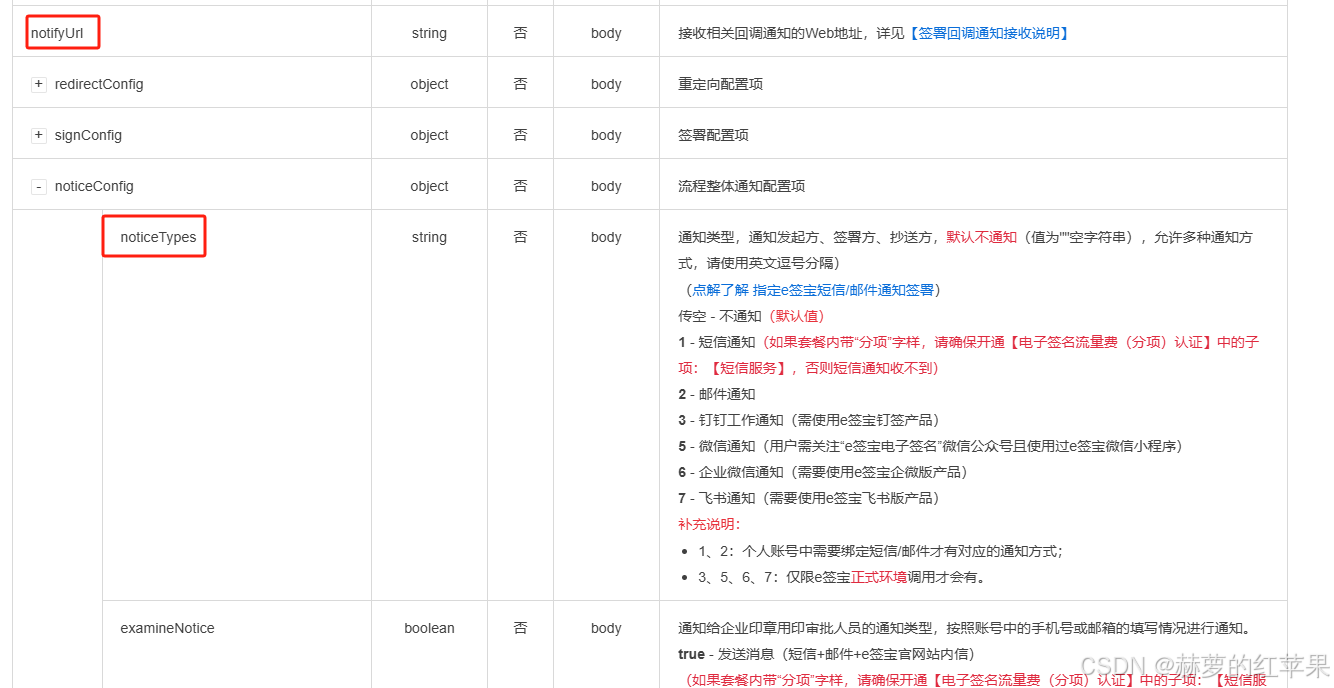Click the red 补充说明 heading
Image resolution: width=1334 pixels, height=688 pixels.
click(709, 524)
